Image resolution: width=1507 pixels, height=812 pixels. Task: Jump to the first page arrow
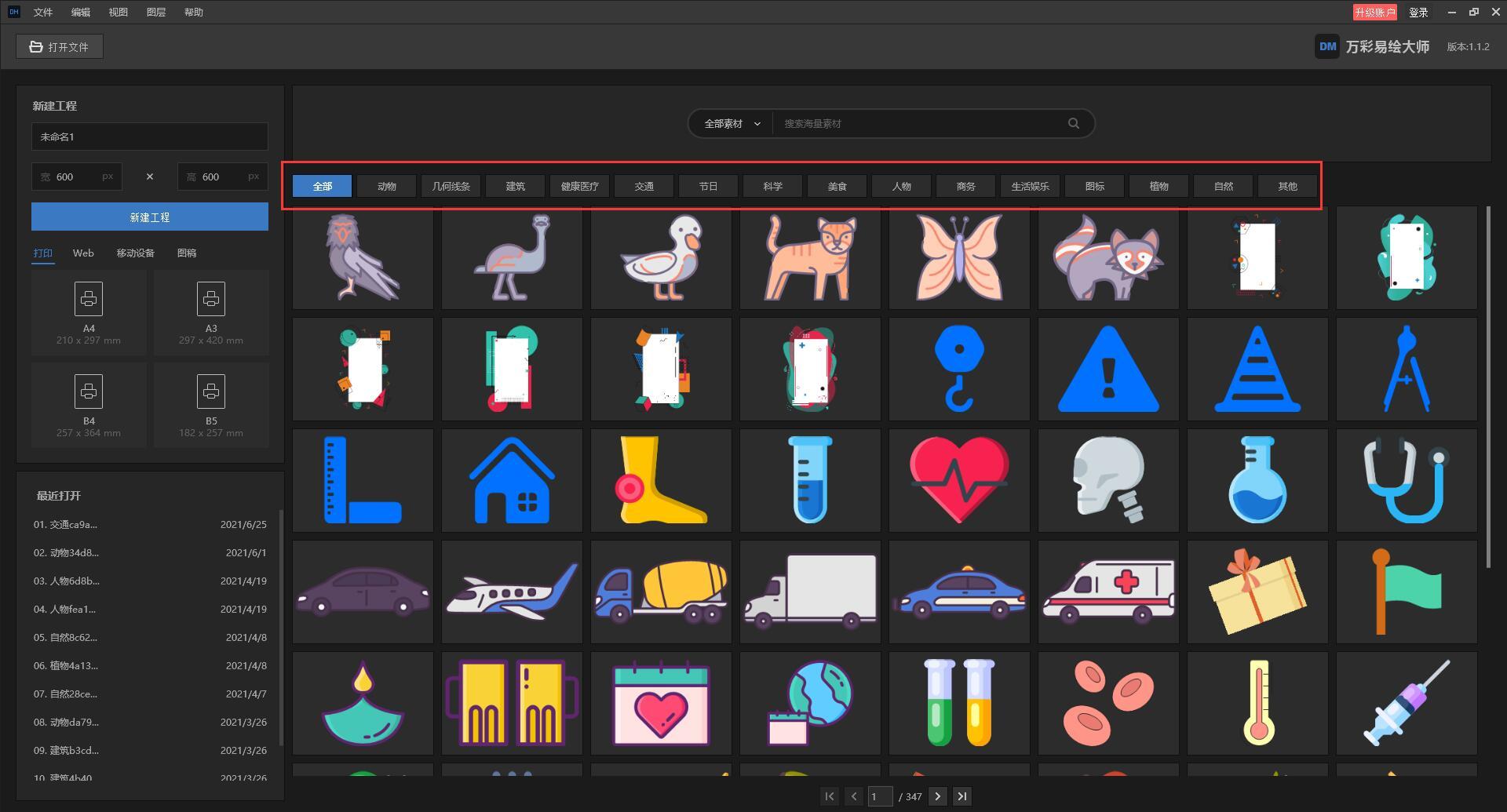829,796
